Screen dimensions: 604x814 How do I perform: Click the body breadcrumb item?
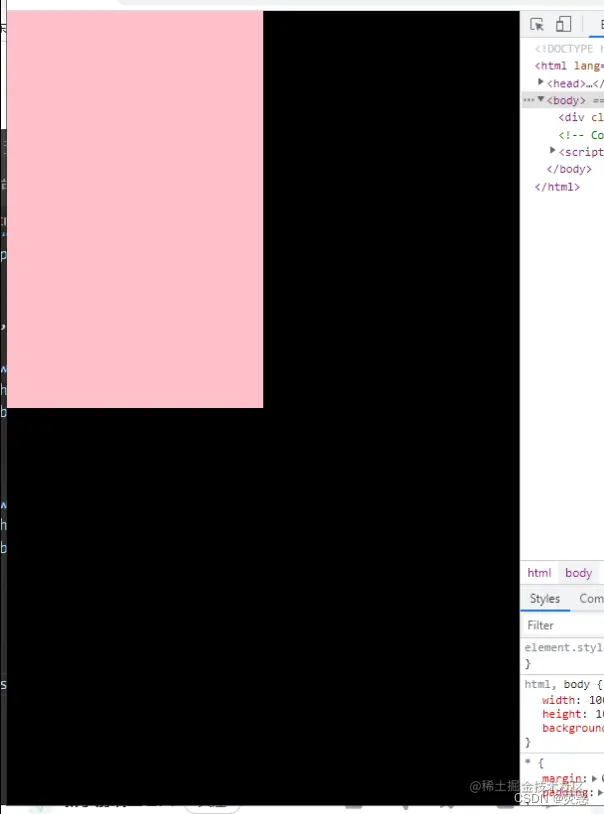579,573
